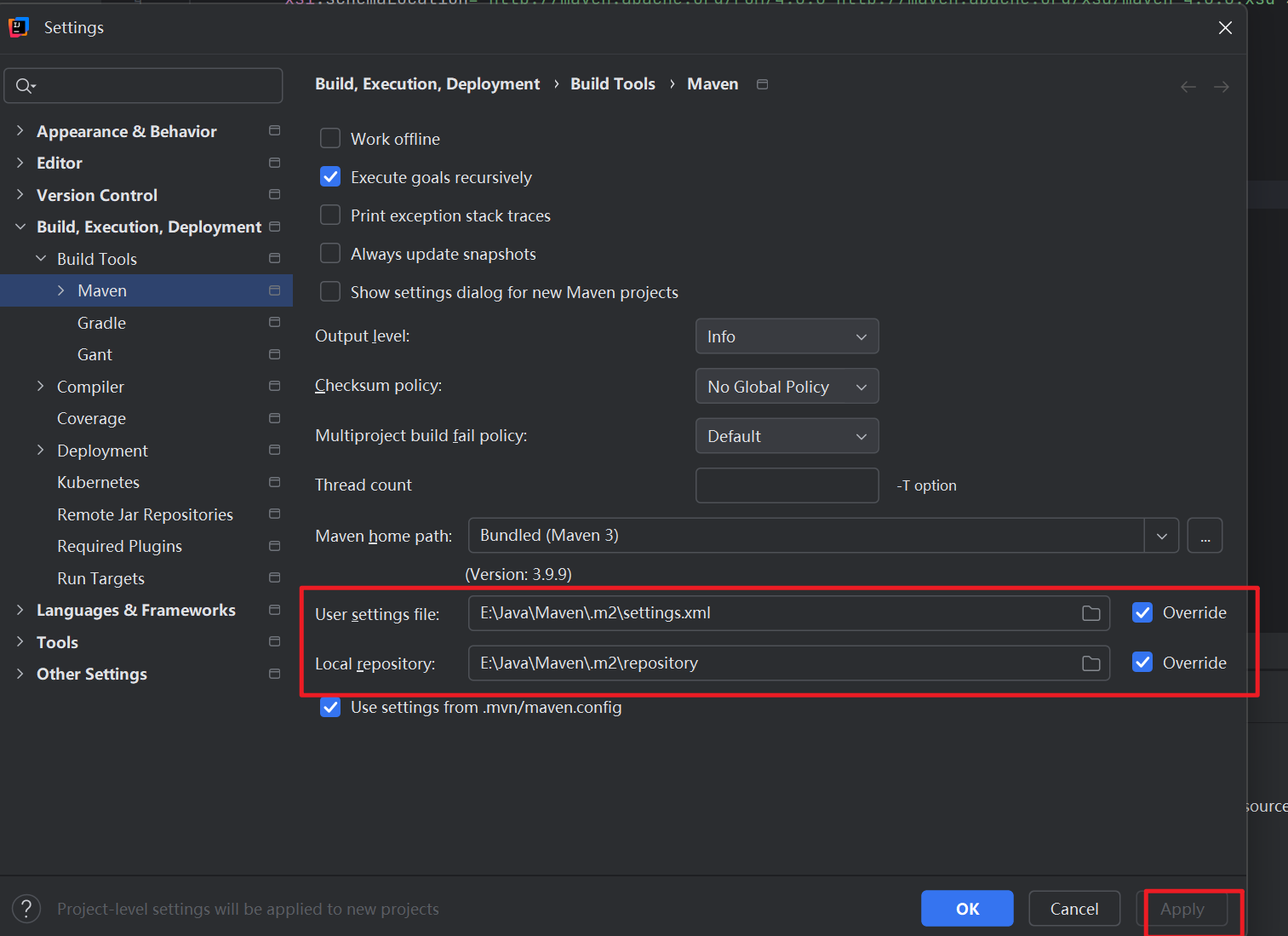This screenshot has width=1288, height=936.
Task: Go back with the left arrow icon
Action: pyautogui.click(x=1188, y=87)
